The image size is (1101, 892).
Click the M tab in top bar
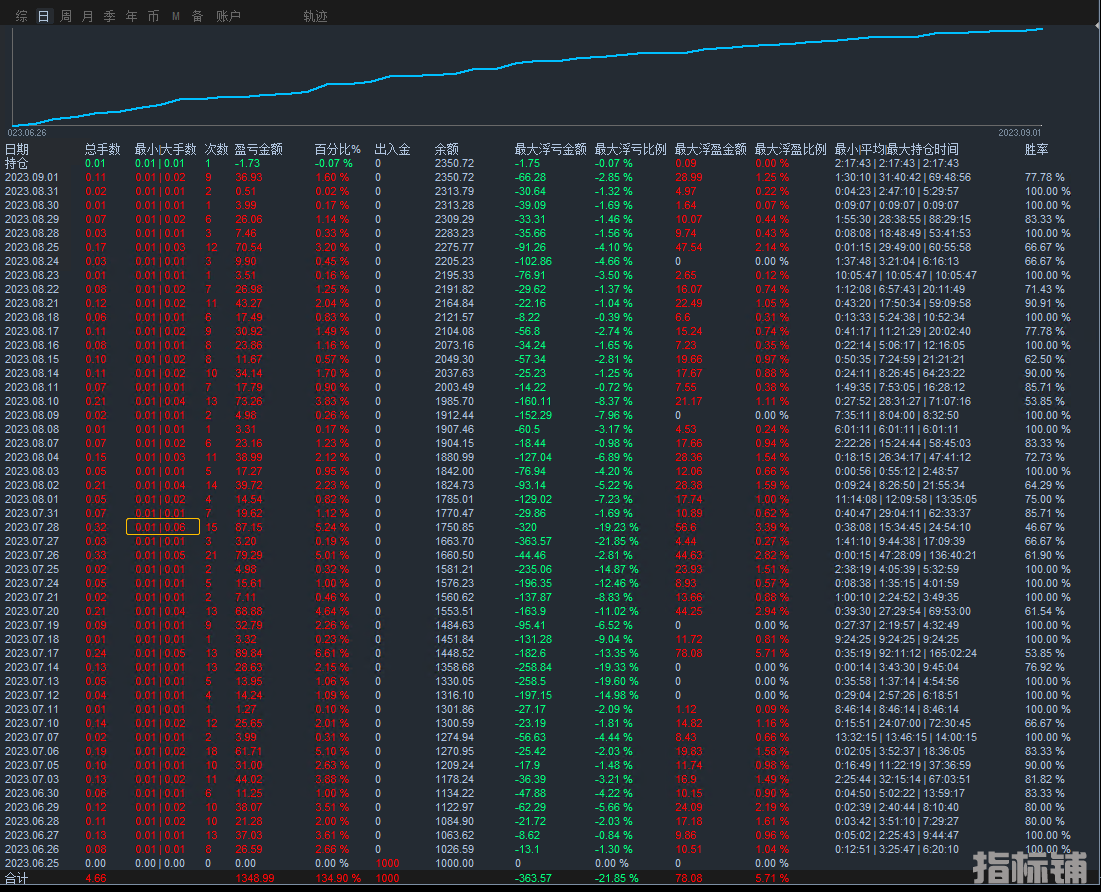pos(176,16)
